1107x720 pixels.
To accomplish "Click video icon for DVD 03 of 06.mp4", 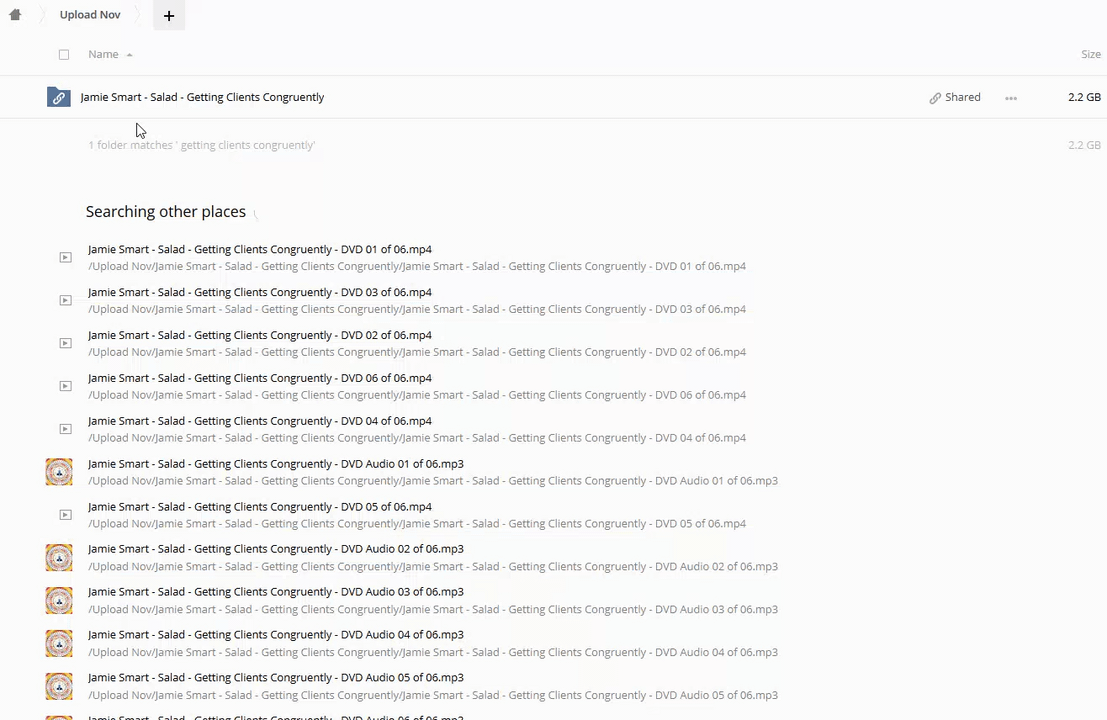I will (65, 301).
